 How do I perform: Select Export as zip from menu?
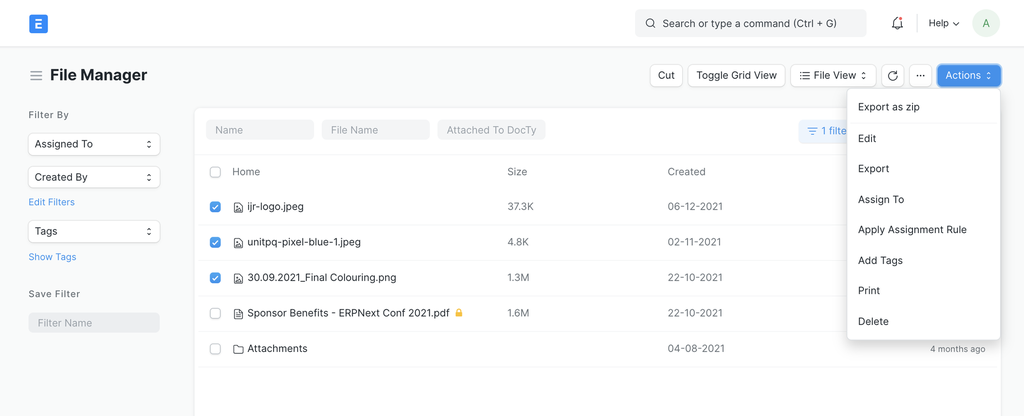888,107
